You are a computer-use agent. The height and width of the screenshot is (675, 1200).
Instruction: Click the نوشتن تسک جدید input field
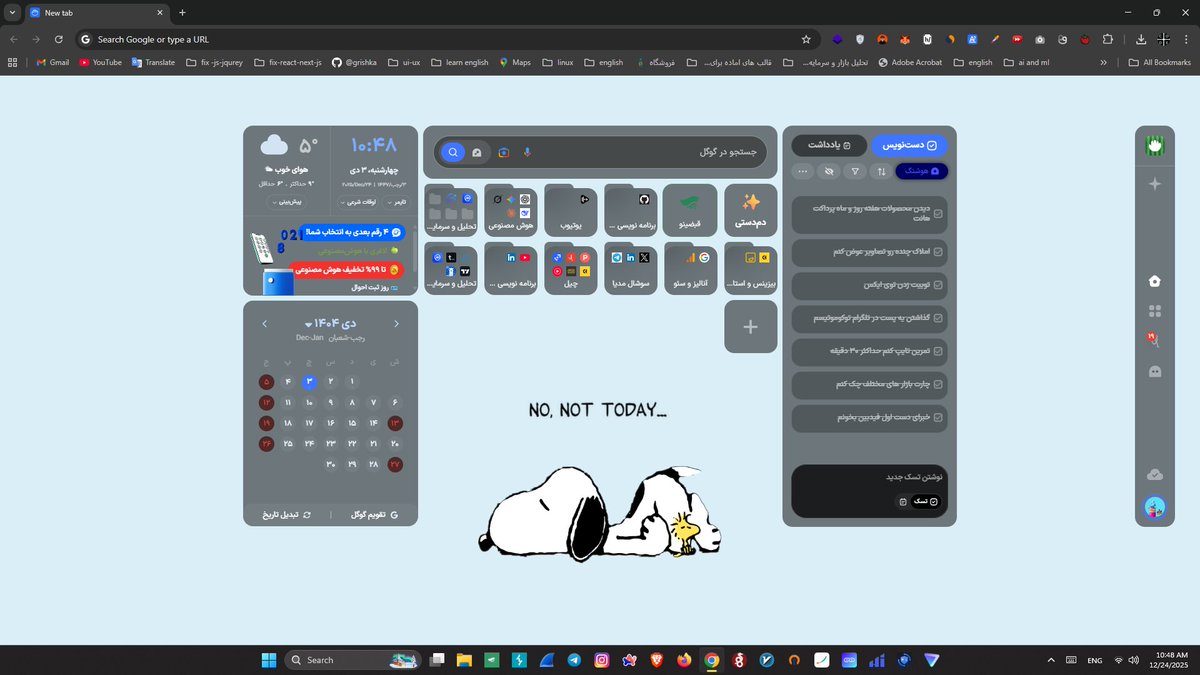(869, 478)
